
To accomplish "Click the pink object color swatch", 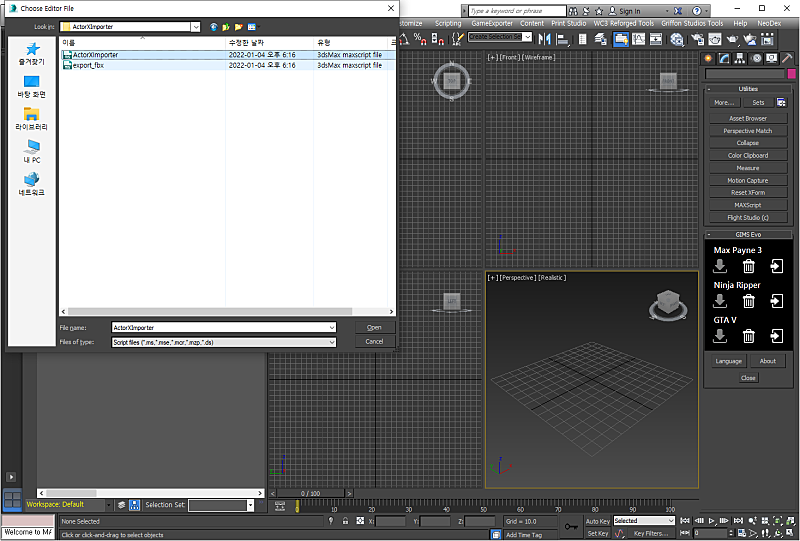I will coord(791,74).
